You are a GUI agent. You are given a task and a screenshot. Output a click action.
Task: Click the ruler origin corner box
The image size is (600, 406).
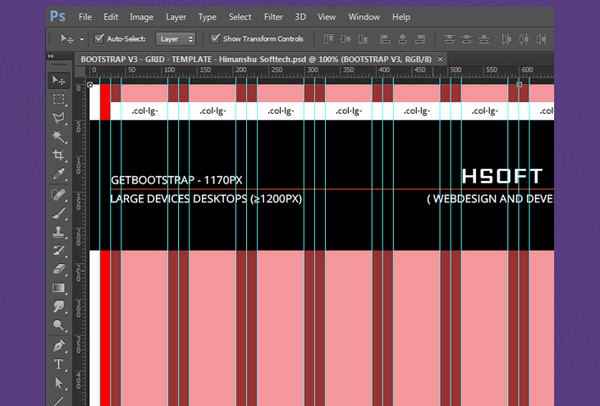(x=80, y=72)
